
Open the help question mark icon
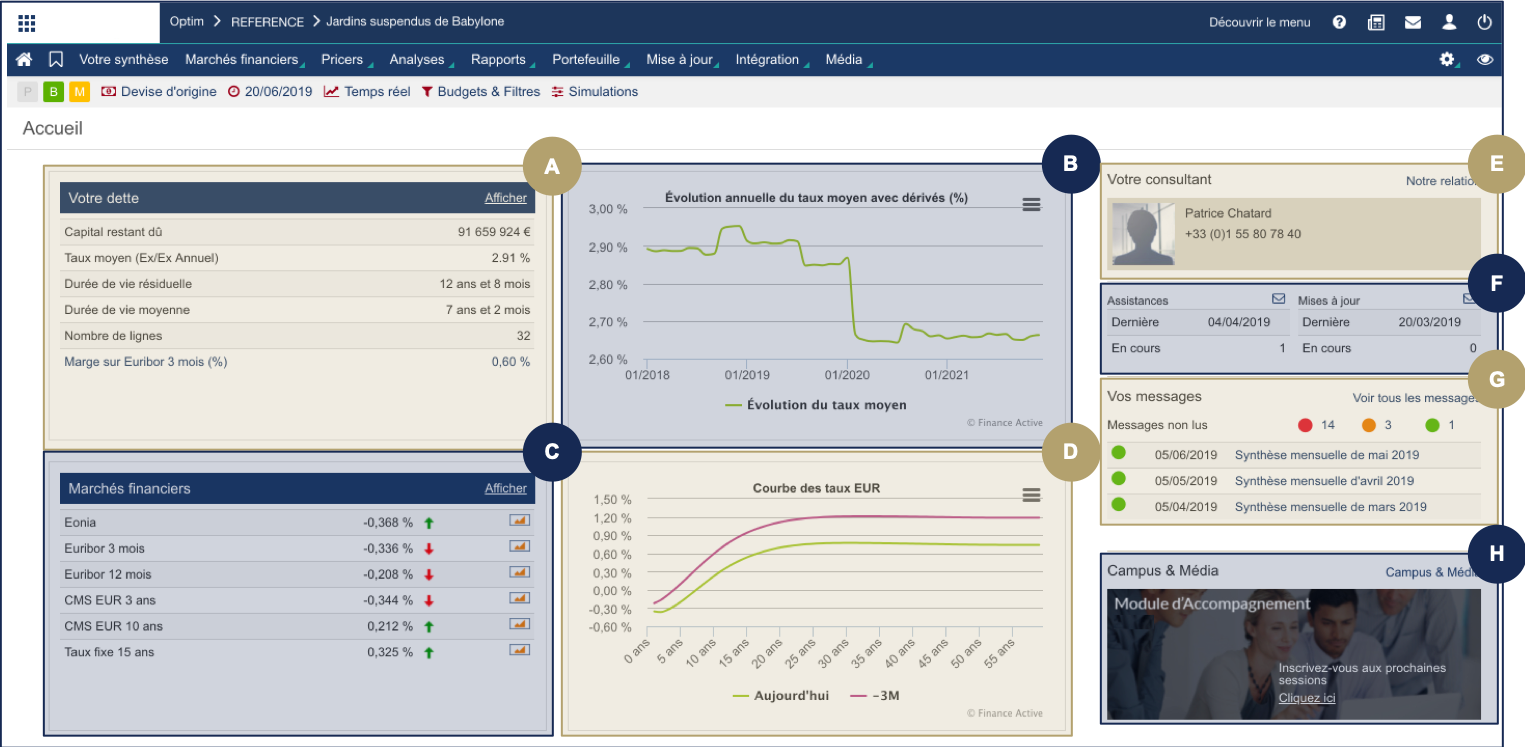1339,22
